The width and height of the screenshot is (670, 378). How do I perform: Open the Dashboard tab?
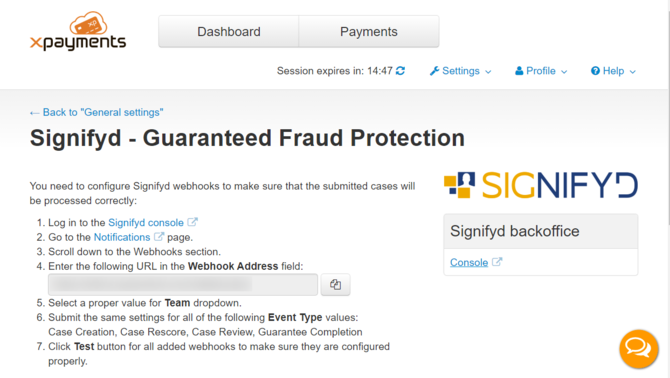(x=229, y=32)
